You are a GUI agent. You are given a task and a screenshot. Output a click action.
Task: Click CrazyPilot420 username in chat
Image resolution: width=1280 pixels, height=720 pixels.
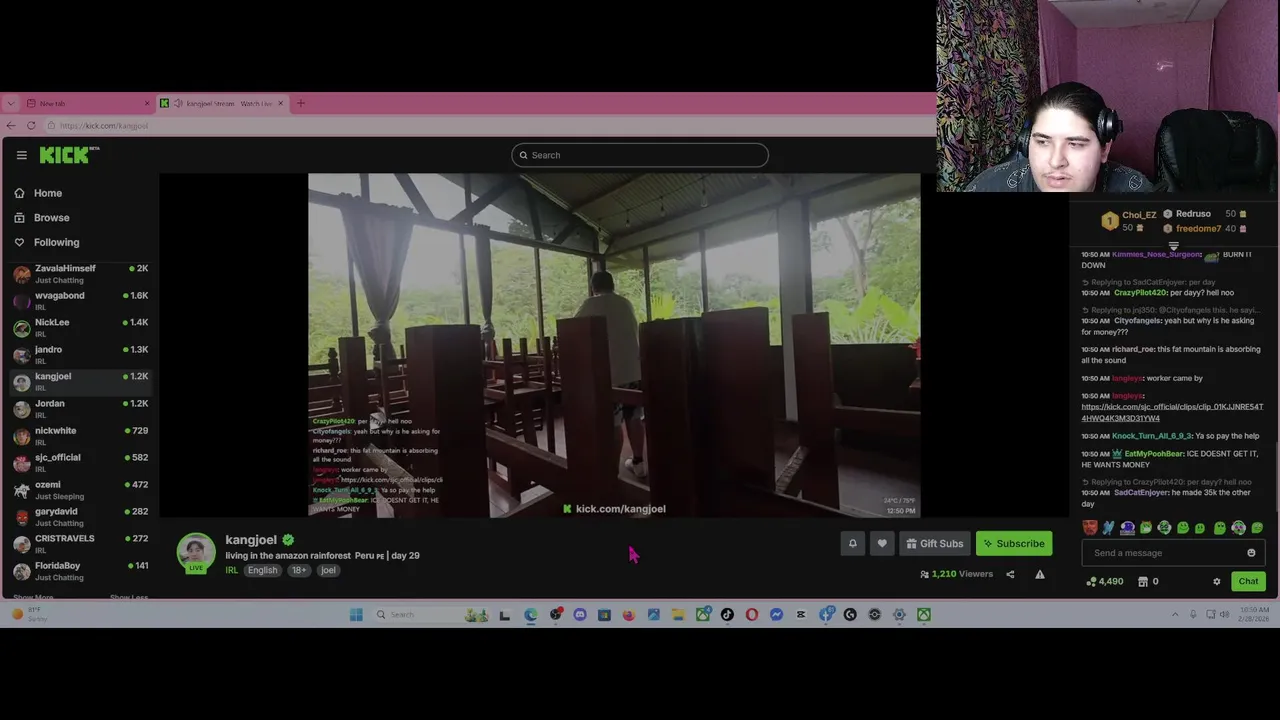coord(1140,293)
